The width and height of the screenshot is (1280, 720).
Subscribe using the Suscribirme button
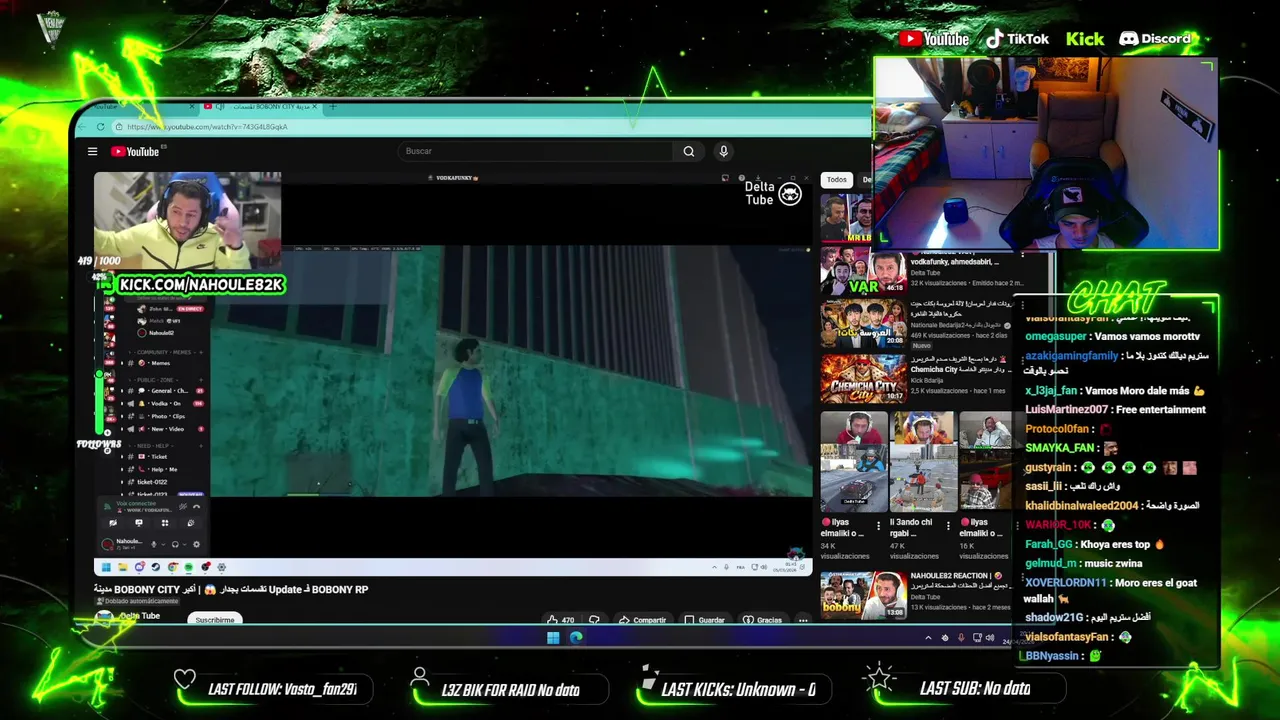214,620
